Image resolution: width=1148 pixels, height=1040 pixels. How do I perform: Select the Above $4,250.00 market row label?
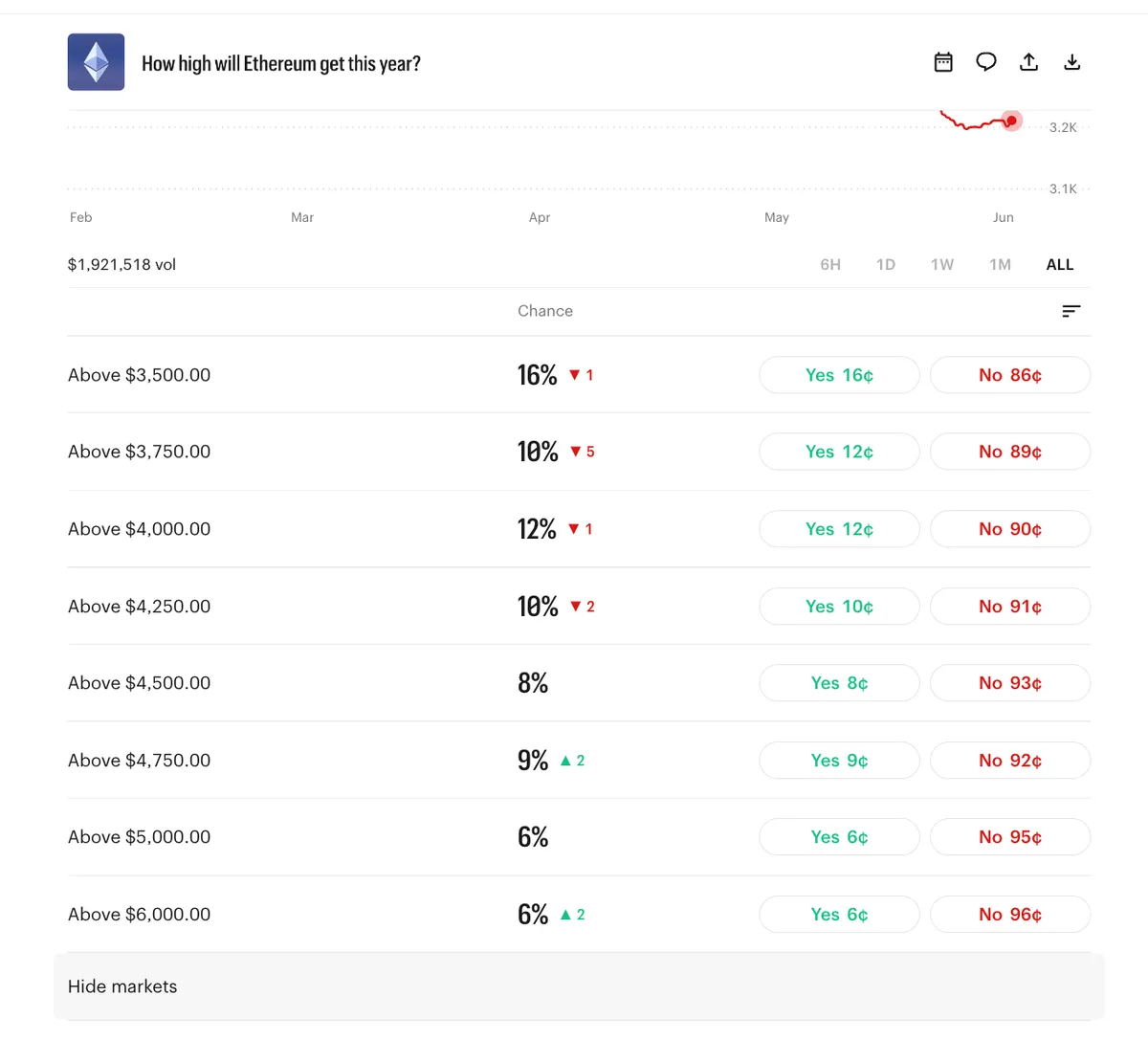point(139,607)
